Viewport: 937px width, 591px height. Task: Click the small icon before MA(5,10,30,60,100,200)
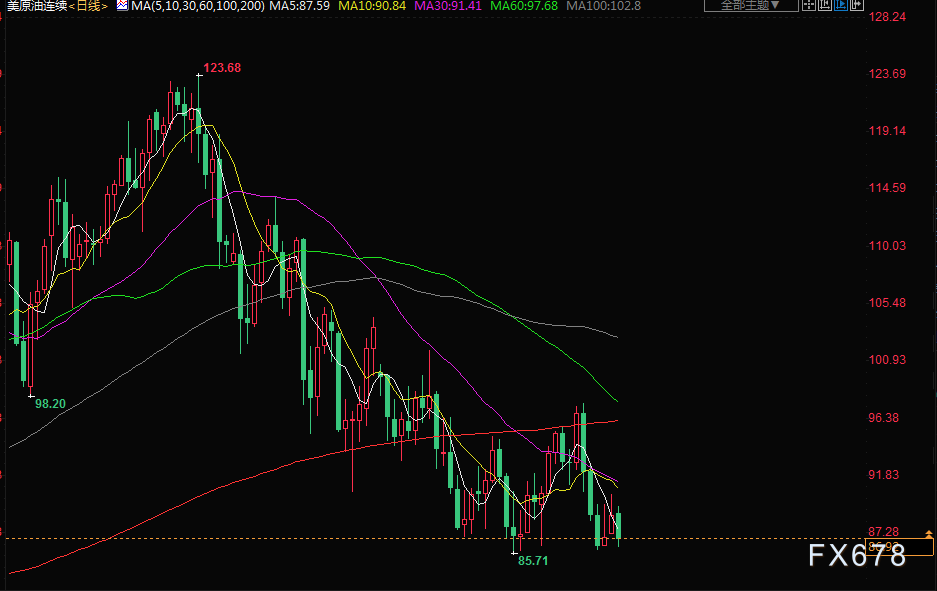121,6
